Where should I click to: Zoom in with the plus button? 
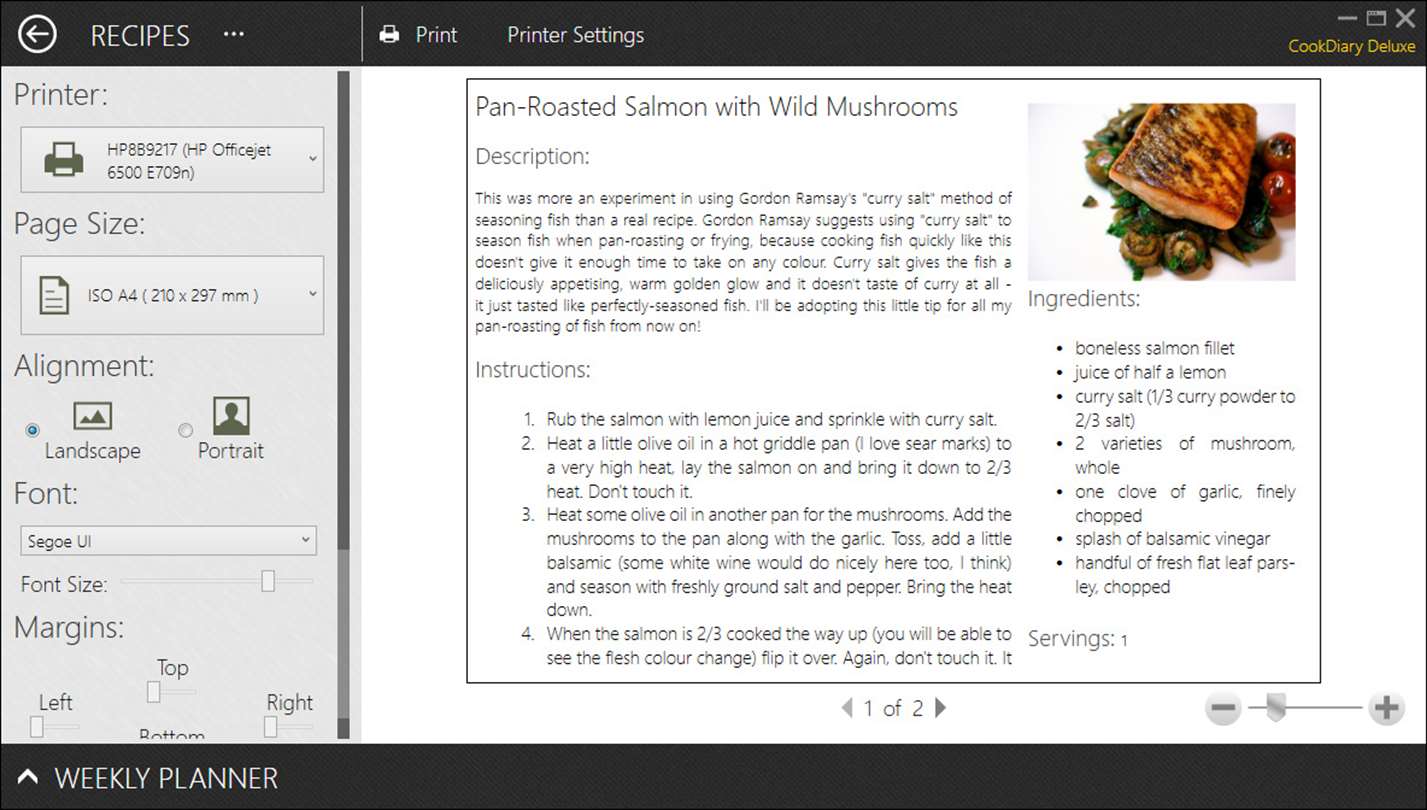[1386, 709]
